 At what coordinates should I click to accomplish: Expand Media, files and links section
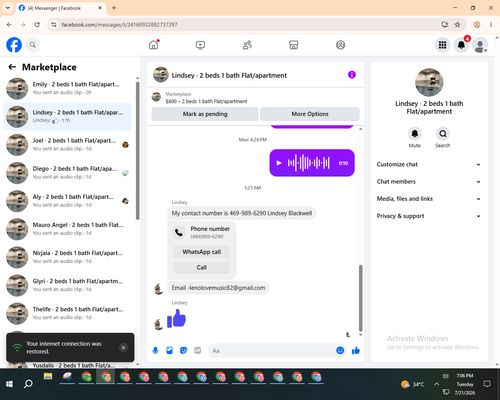429,199
